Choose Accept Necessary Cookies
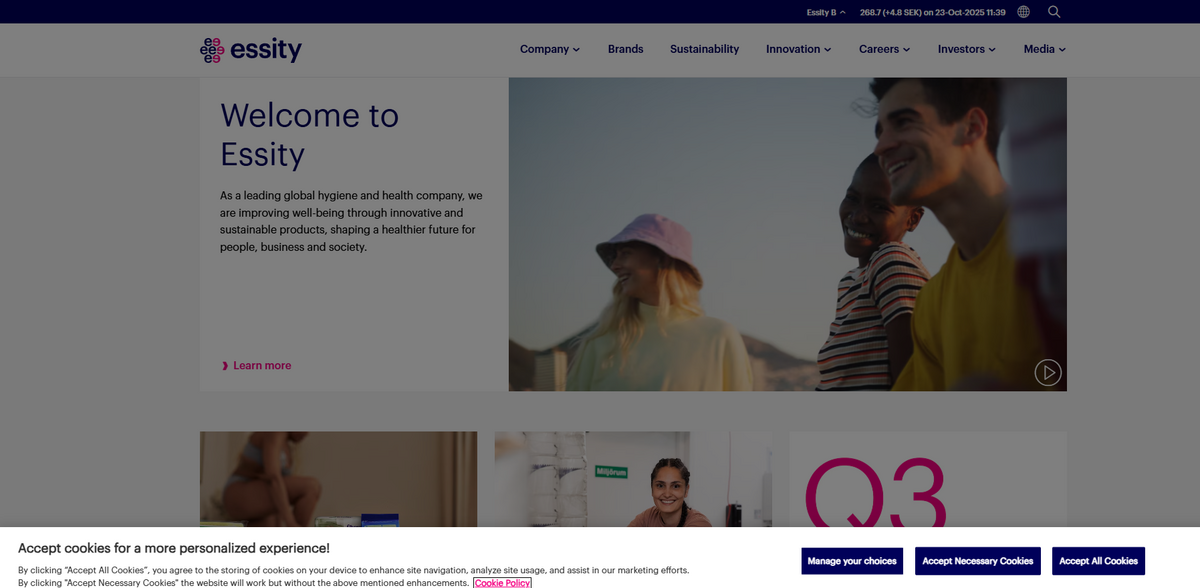The image size is (1200, 588). tap(978, 561)
